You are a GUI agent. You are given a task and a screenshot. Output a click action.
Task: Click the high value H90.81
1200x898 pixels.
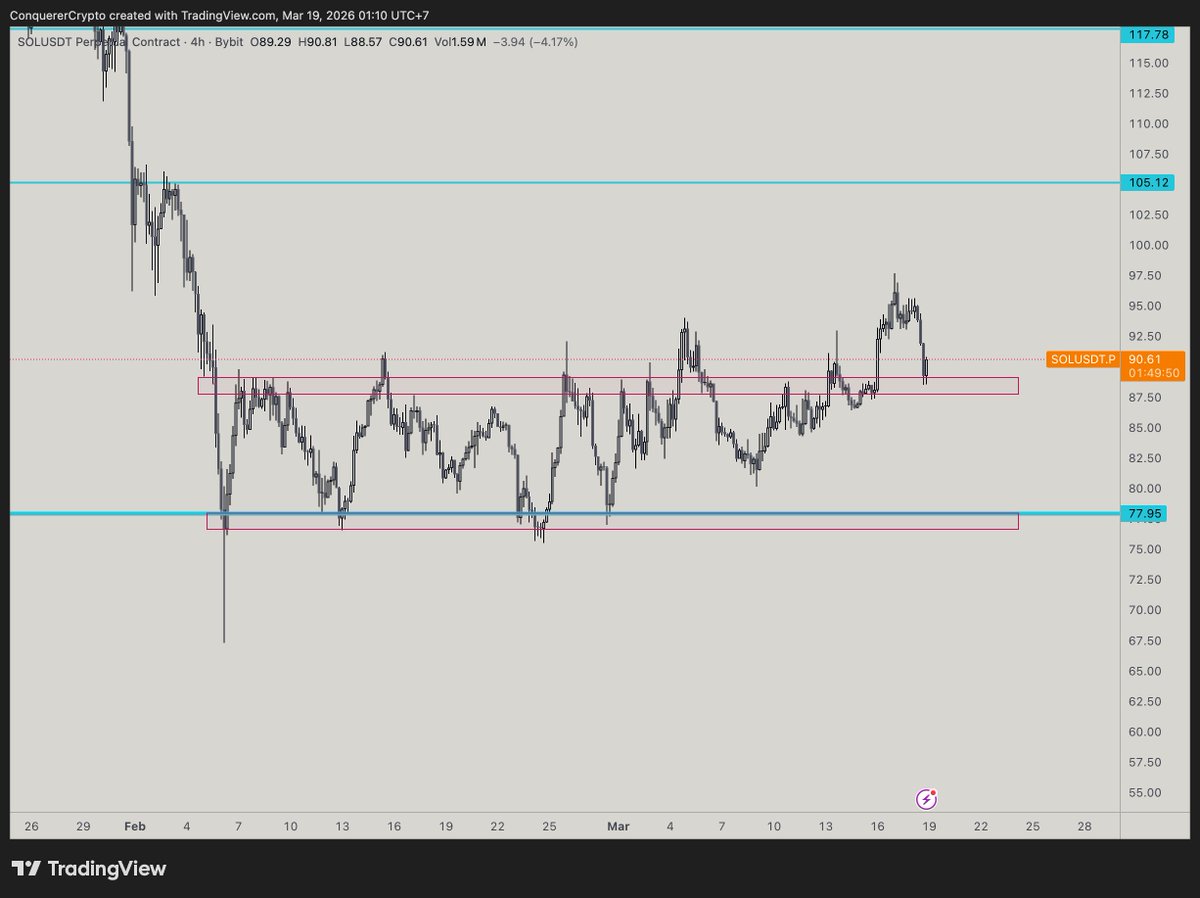[x=316, y=42]
